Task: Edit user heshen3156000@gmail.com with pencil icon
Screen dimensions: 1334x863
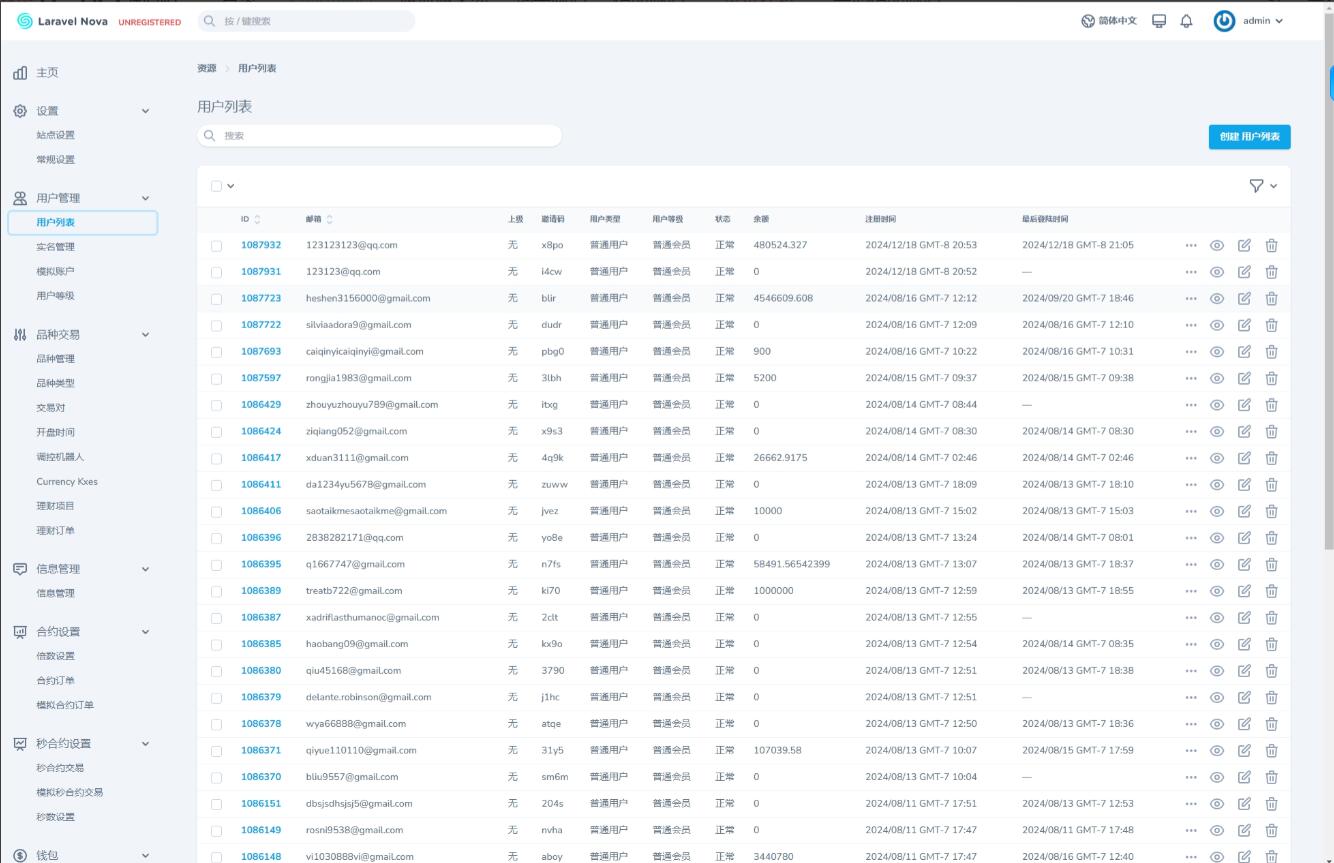Action: (x=1244, y=298)
